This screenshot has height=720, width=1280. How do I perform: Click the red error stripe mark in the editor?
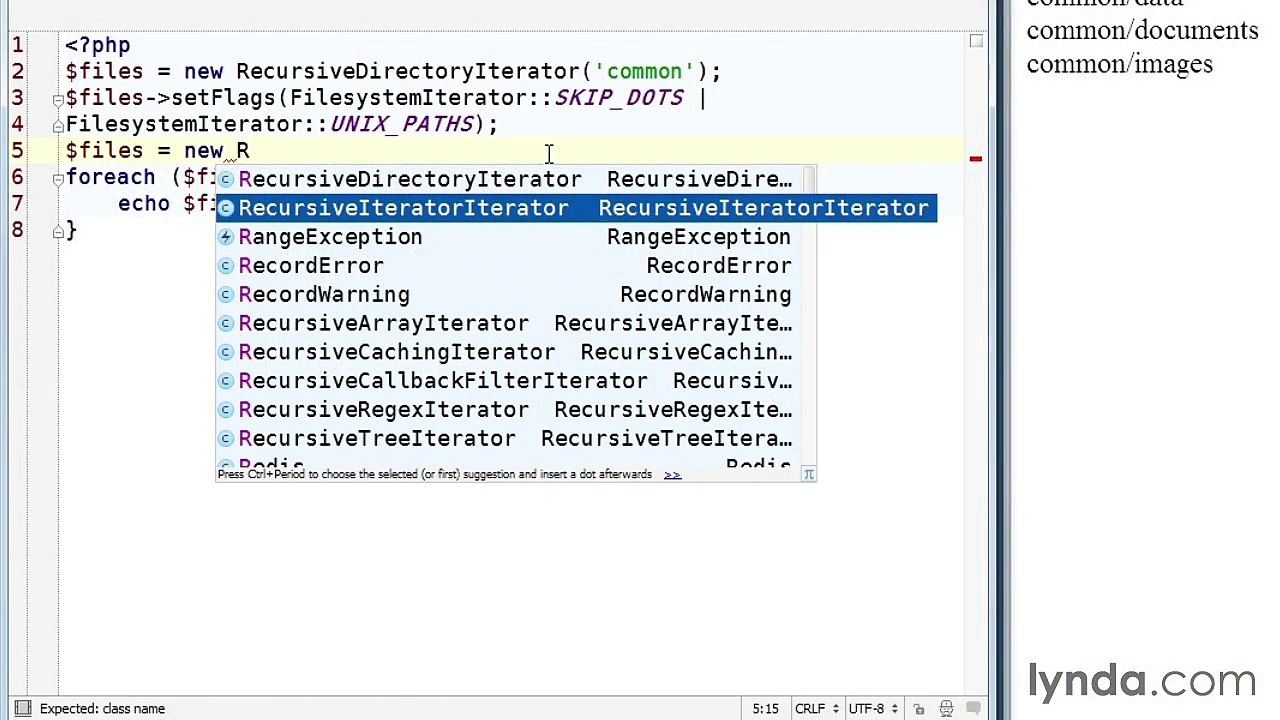click(x=975, y=159)
